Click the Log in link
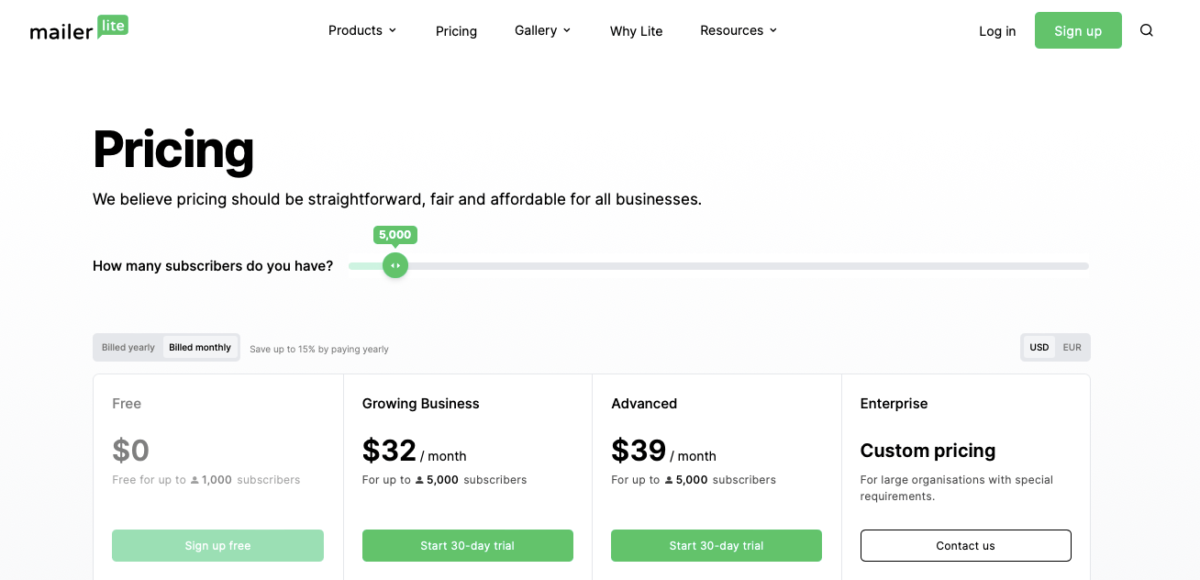This screenshot has height=580, width=1200. (x=996, y=31)
